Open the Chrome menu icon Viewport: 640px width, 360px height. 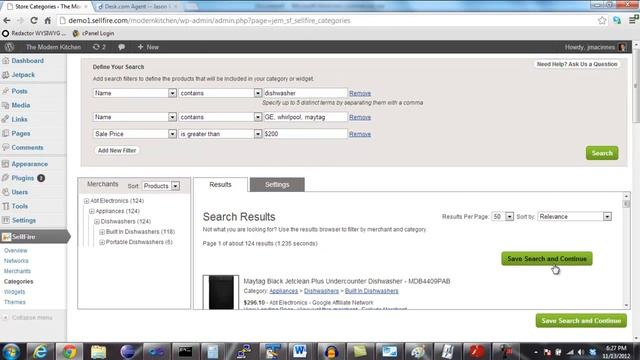(x=633, y=20)
